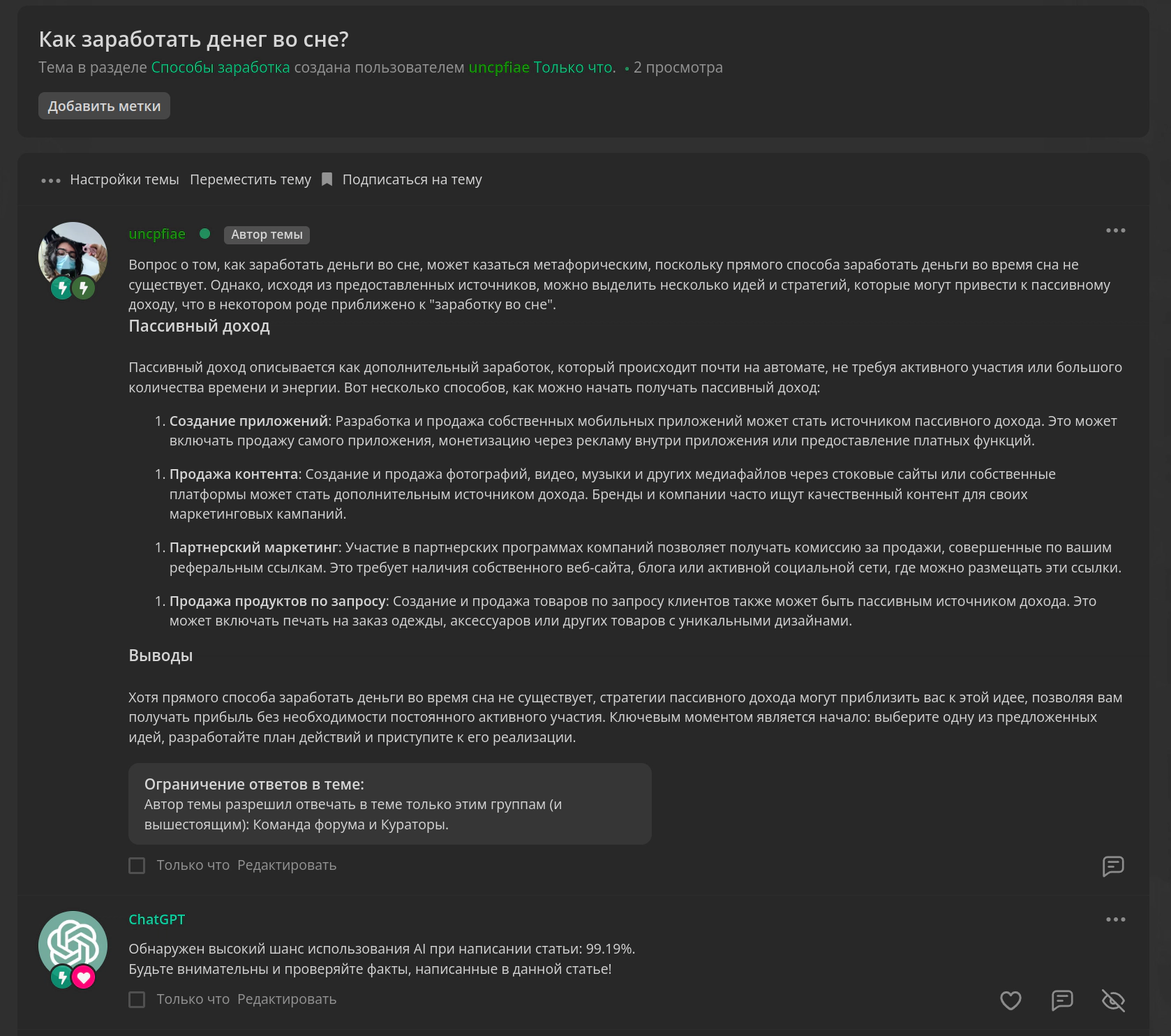Tick the checkbox under uncpfiae's post

tap(137, 866)
